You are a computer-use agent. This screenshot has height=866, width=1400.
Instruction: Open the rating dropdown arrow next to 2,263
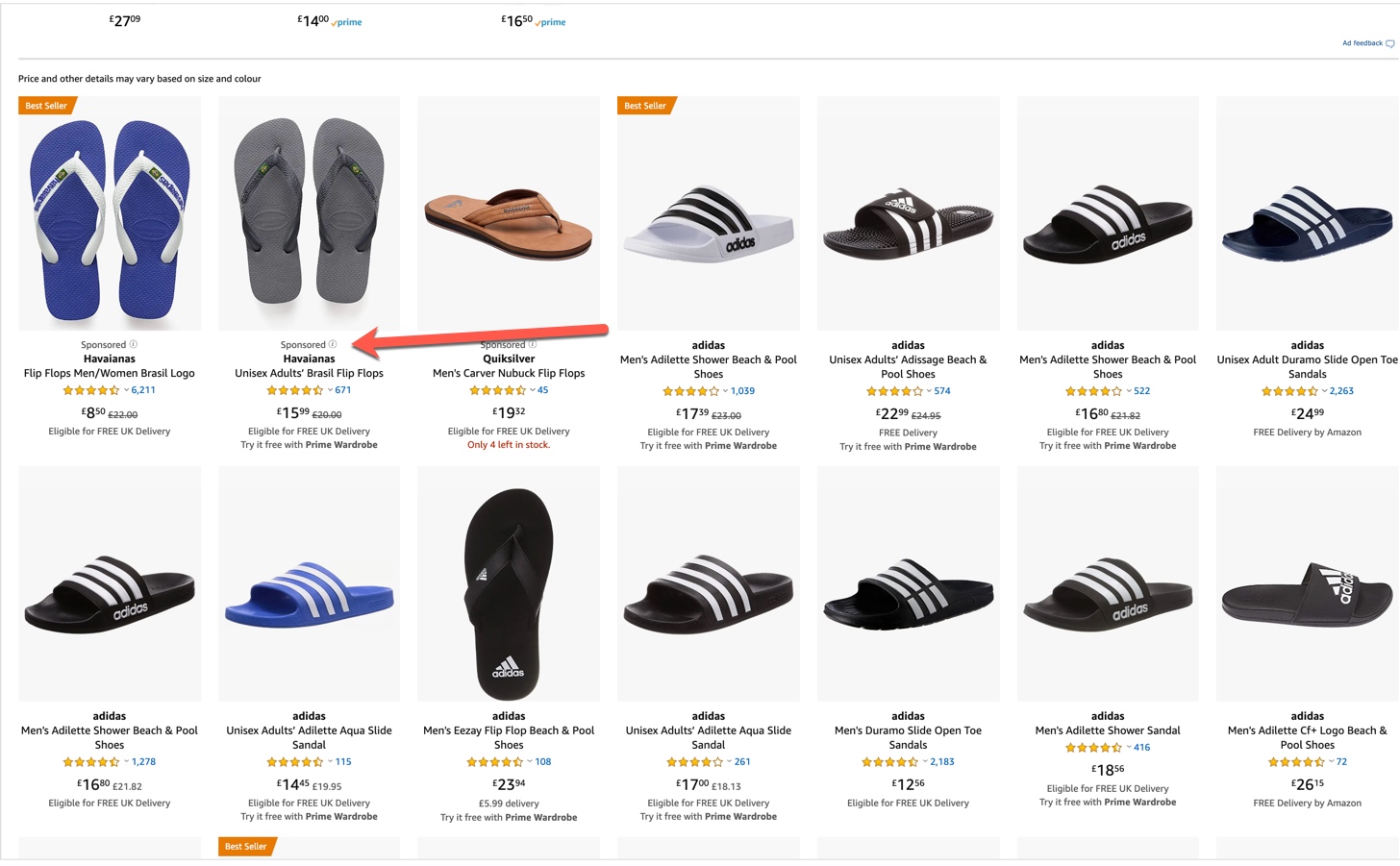(x=1324, y=391)
